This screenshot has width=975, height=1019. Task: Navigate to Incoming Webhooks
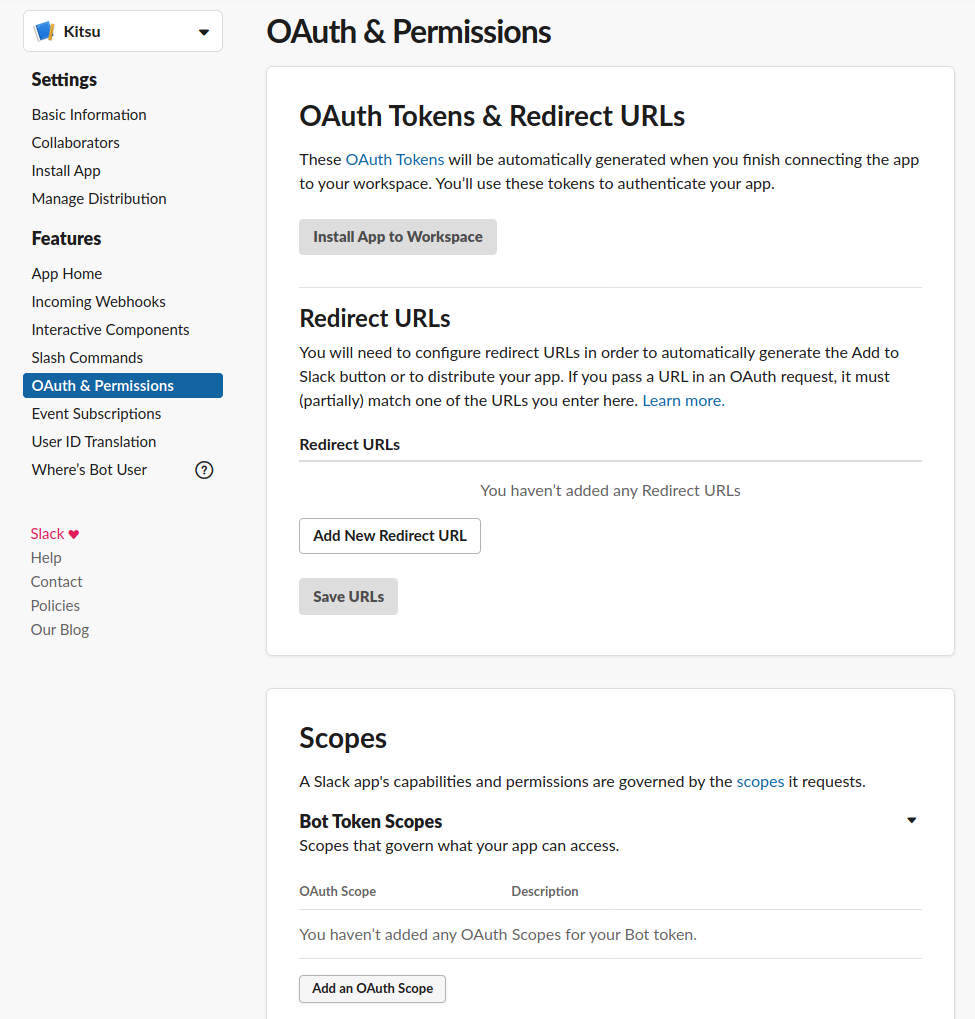point(98,302)
